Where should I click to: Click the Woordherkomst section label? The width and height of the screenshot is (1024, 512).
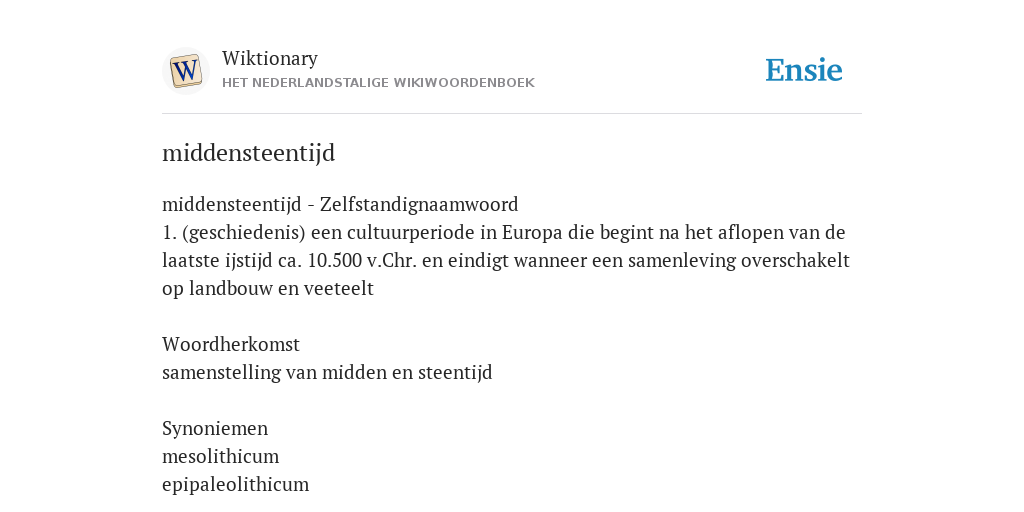[x=231, y=344]
